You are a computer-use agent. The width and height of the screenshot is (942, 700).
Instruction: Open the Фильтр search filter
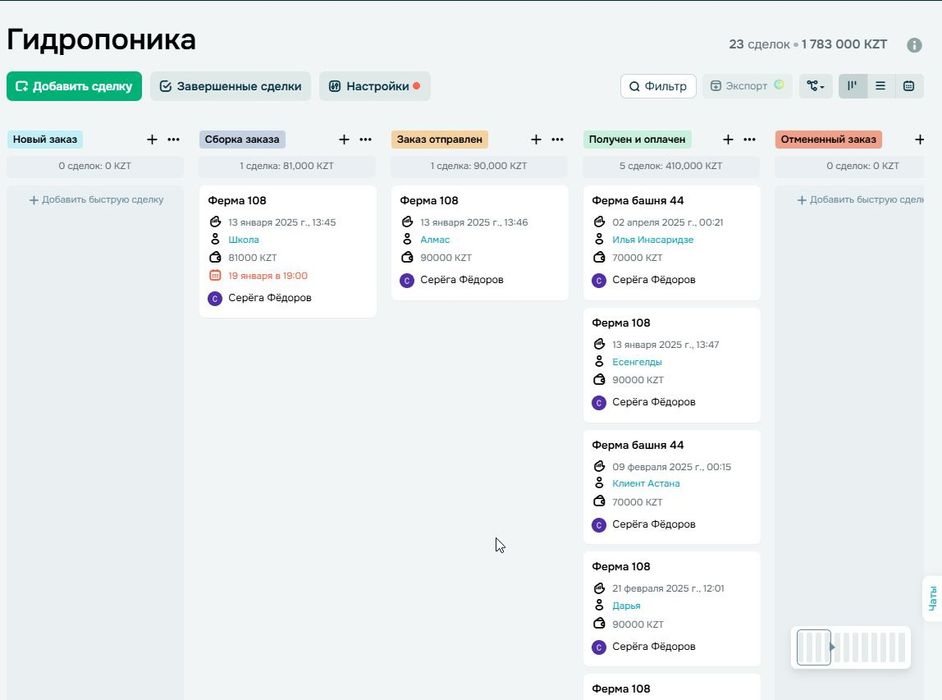click(658, 86)
